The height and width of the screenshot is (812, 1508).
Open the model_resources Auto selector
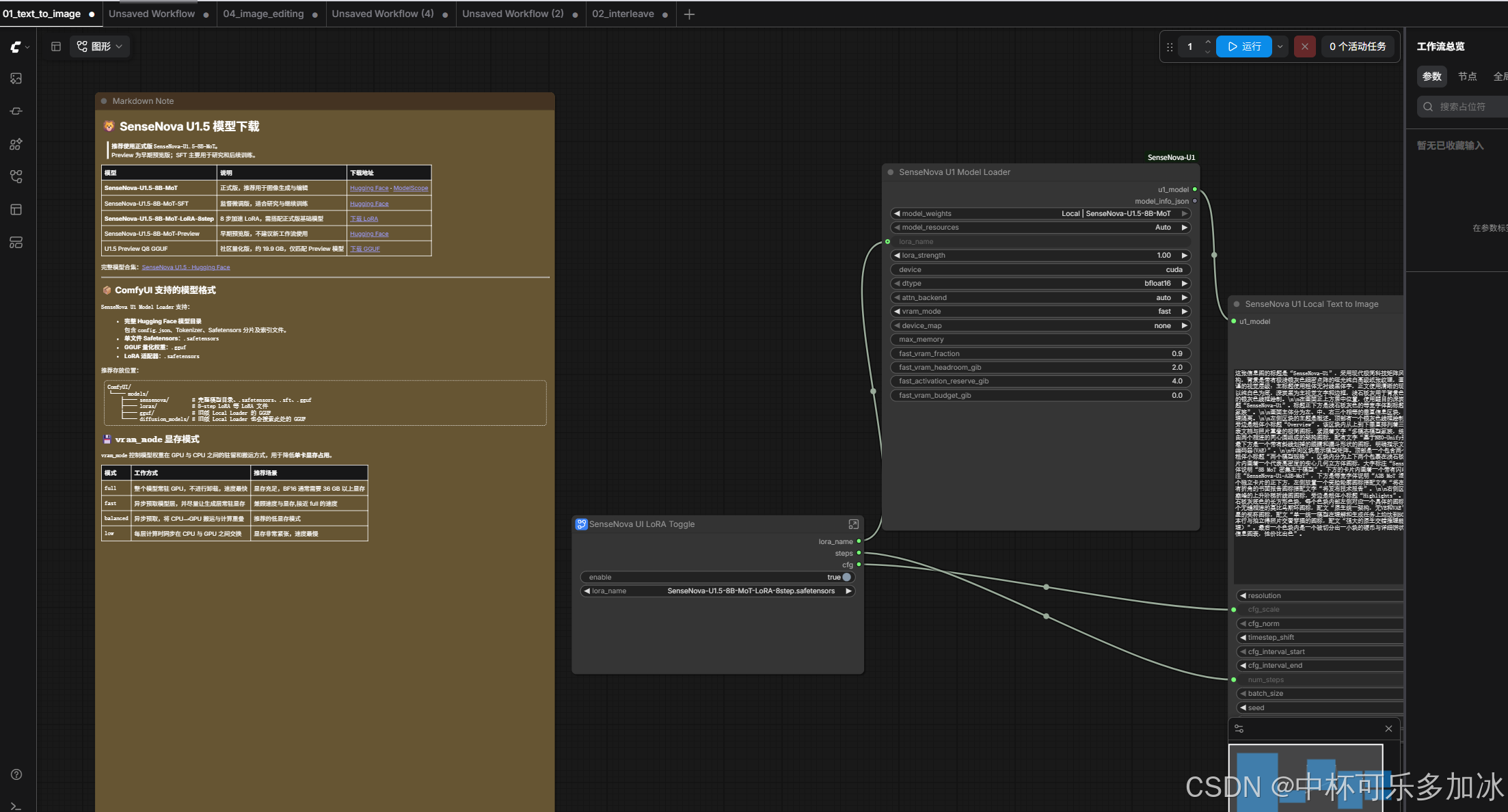click(x=1040, y=228)
